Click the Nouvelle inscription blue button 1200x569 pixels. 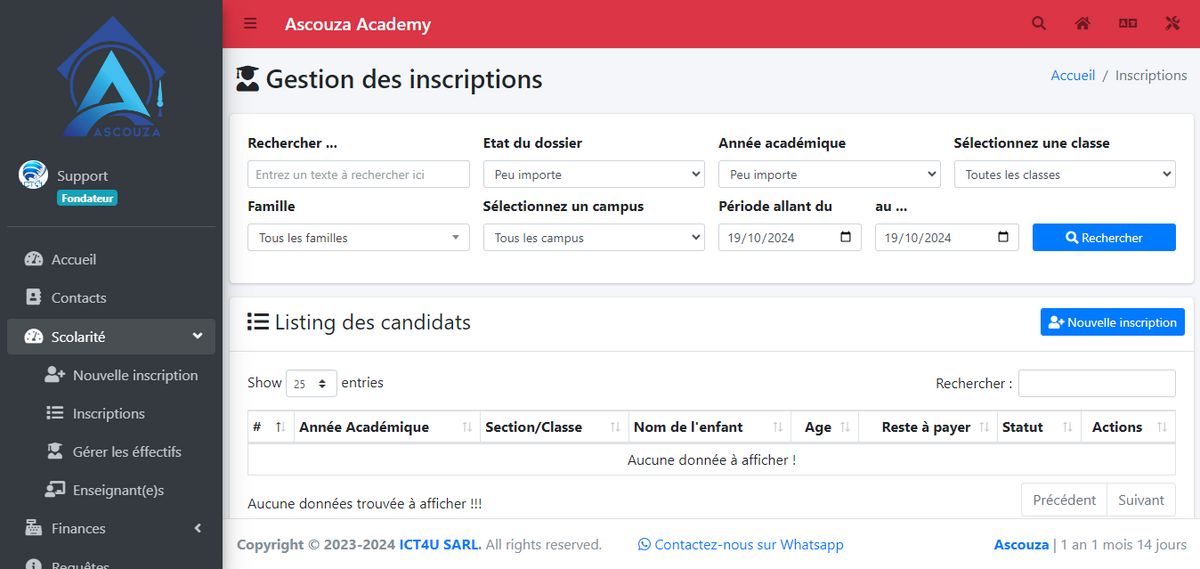tap(1112, 322)
